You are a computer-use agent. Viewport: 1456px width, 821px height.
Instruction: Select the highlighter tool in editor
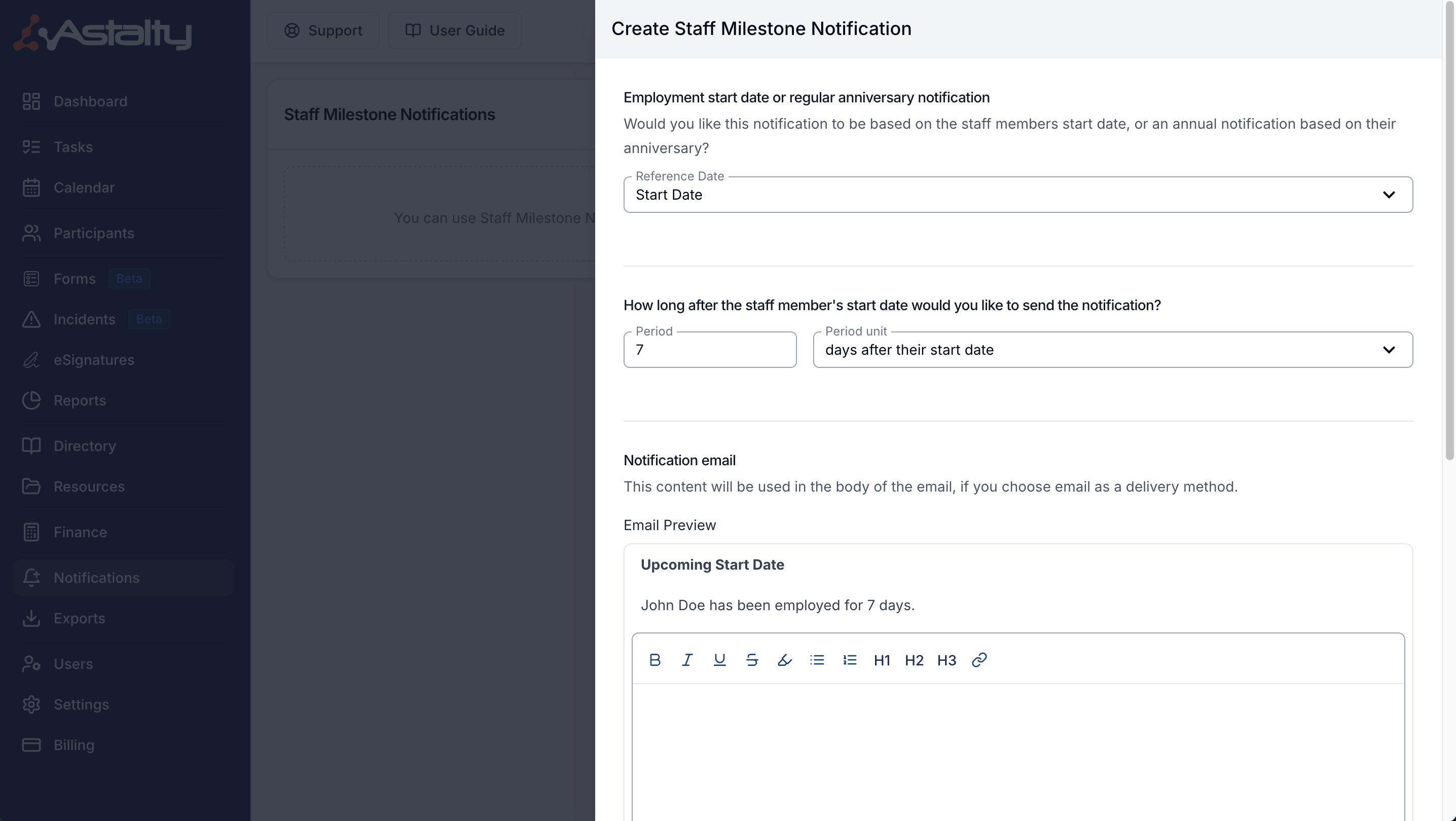click(x=784, y=660)
